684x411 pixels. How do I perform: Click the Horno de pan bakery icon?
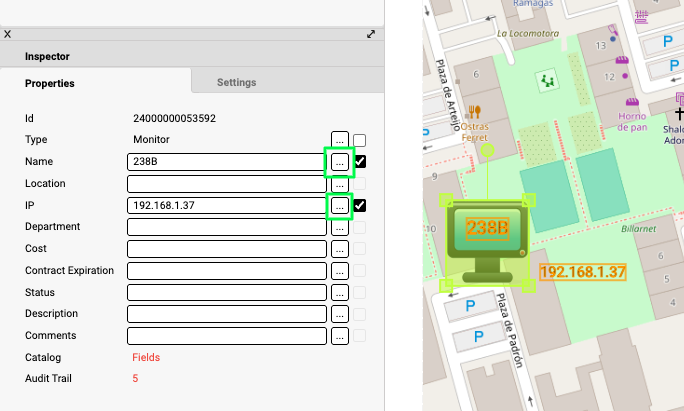pos(632,103)
